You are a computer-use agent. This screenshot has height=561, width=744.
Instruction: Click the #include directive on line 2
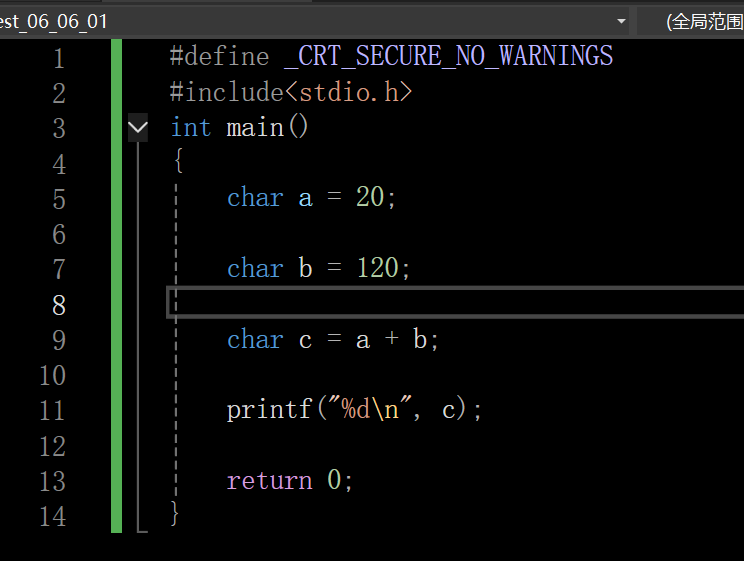226,92
